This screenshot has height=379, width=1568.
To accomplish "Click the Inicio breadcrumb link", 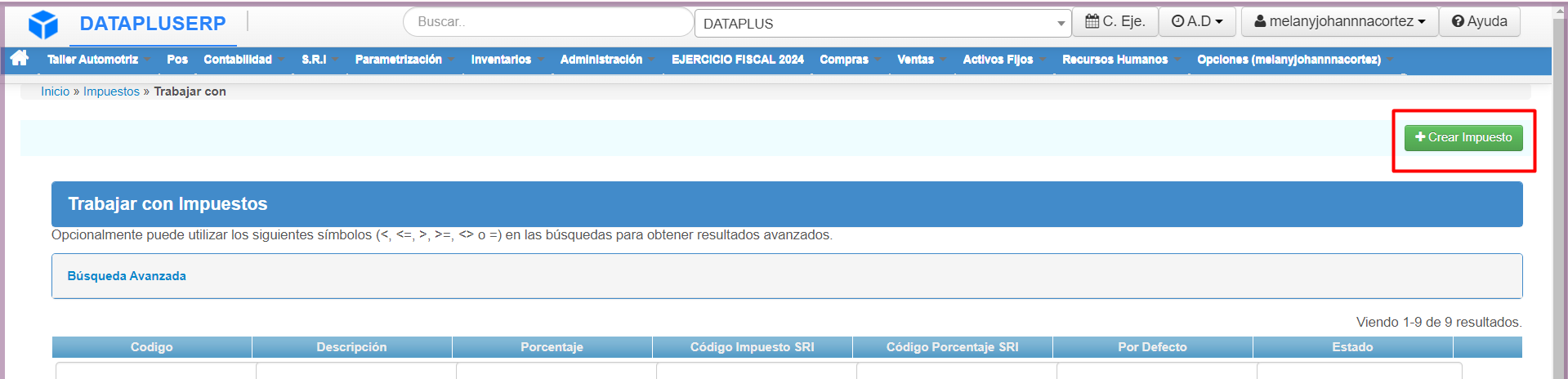I will pyautogui.click(x=56, y=91).
